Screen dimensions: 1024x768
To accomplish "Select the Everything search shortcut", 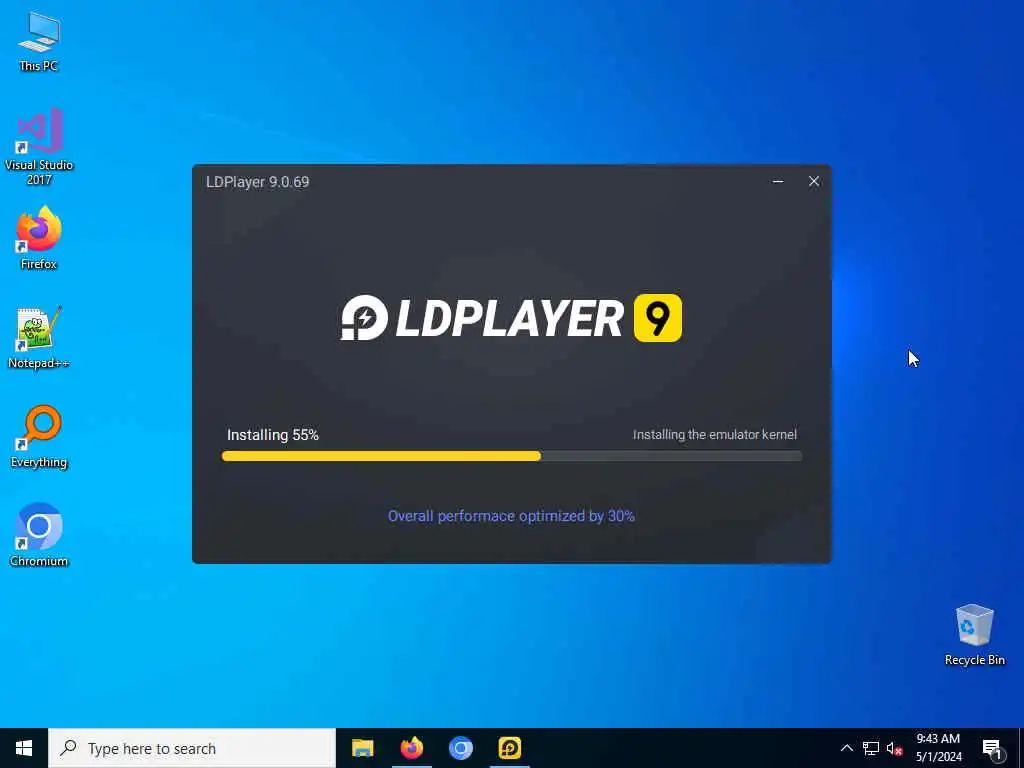I will click(39, 436).
